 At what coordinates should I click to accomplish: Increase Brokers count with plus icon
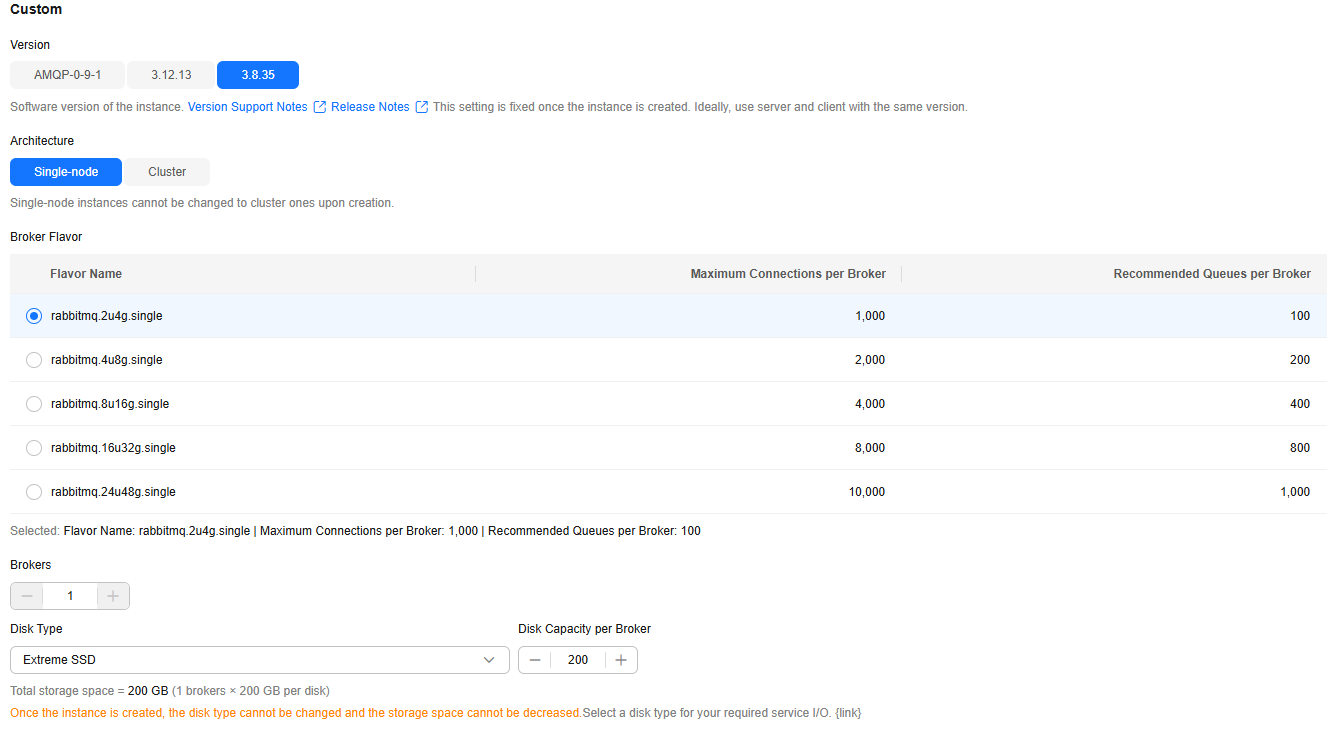click(113, 596)
